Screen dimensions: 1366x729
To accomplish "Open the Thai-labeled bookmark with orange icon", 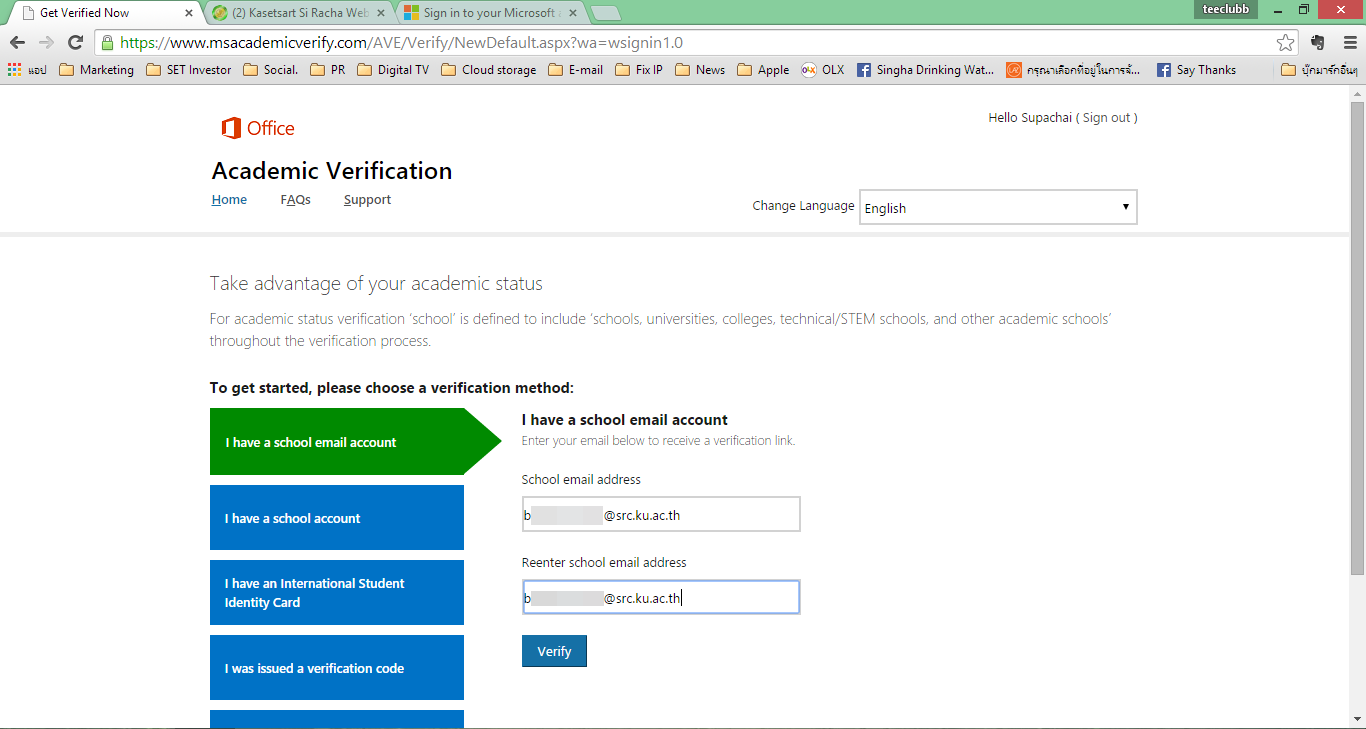I will click(1073, 70).
